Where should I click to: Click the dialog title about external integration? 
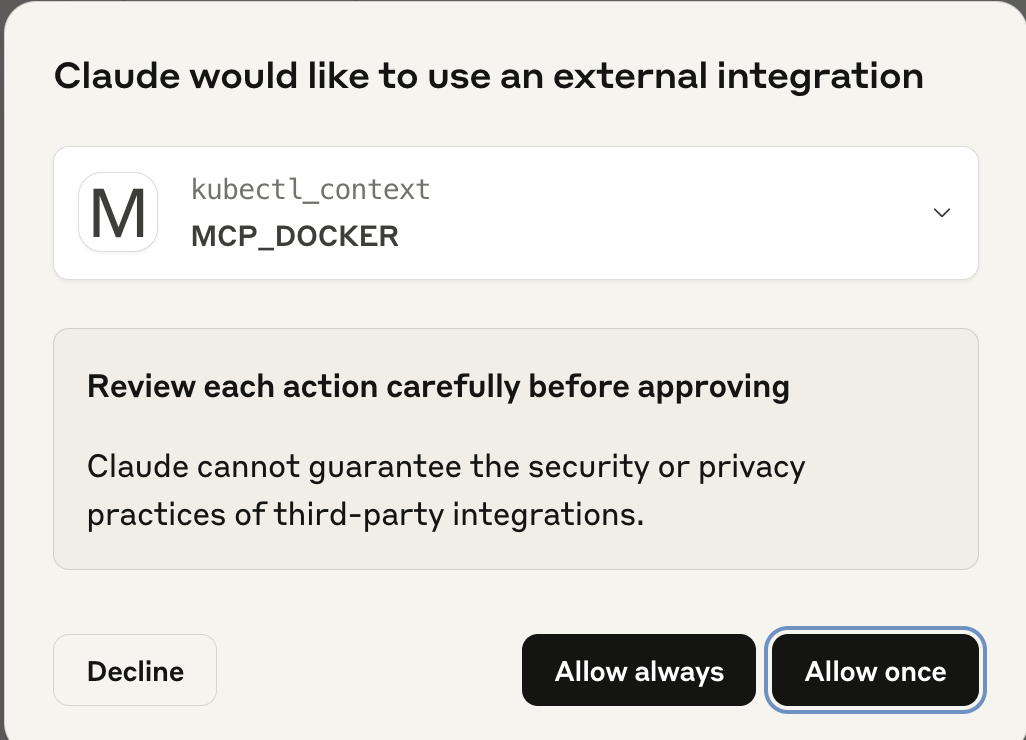pyautogui.click(x=489, y=76)
